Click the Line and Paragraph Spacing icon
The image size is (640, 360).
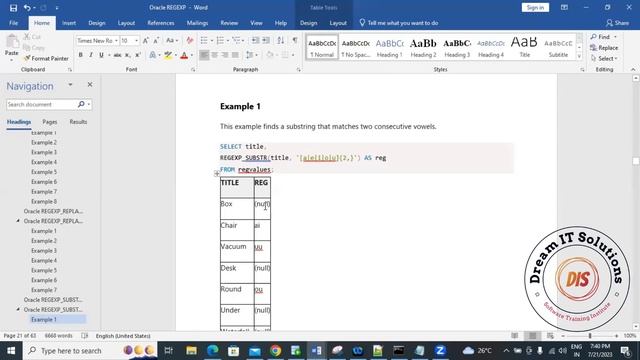click(x=249, y=55)
